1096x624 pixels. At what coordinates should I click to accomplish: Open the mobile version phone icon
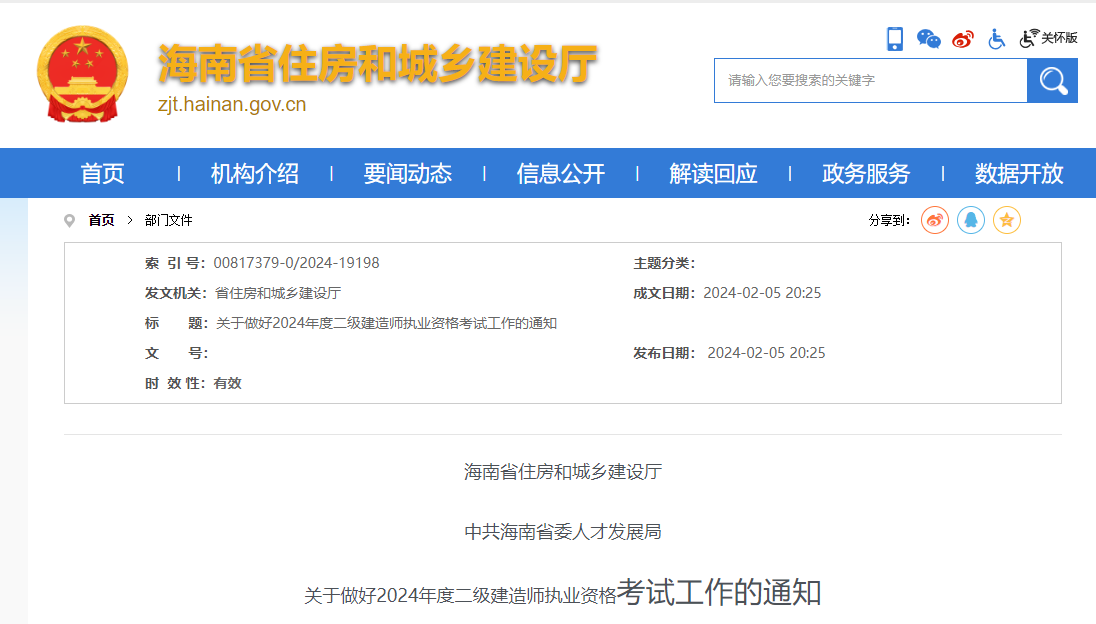click(895, 39)
